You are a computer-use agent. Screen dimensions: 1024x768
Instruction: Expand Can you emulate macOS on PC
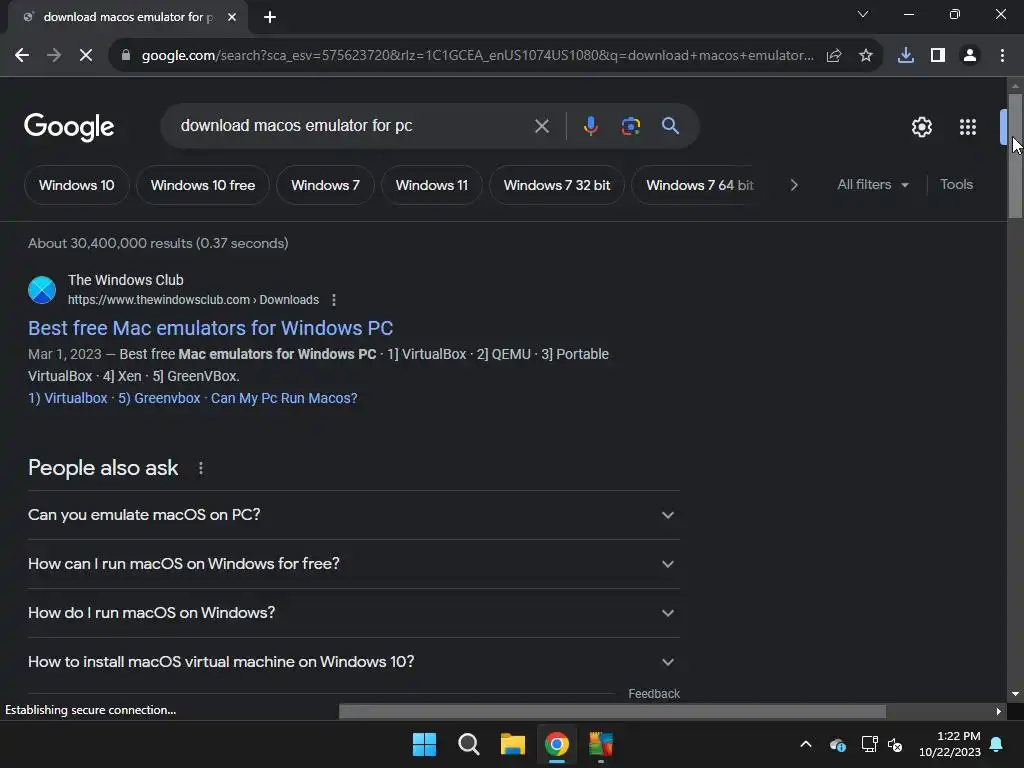[353, 515]
